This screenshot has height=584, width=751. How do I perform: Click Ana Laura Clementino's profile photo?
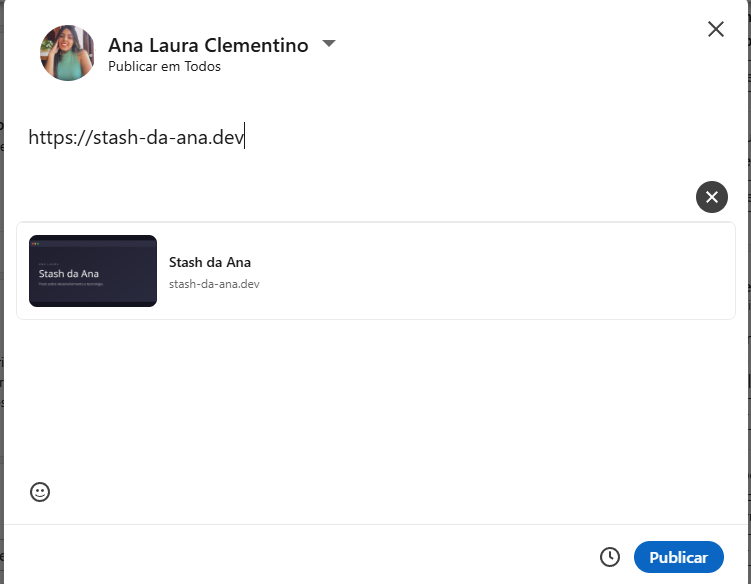pos(67,53)
